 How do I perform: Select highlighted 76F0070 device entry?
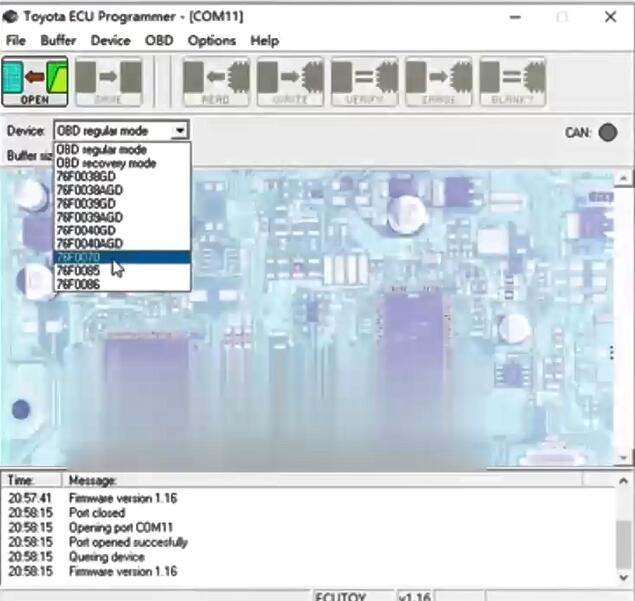[122, 257]
